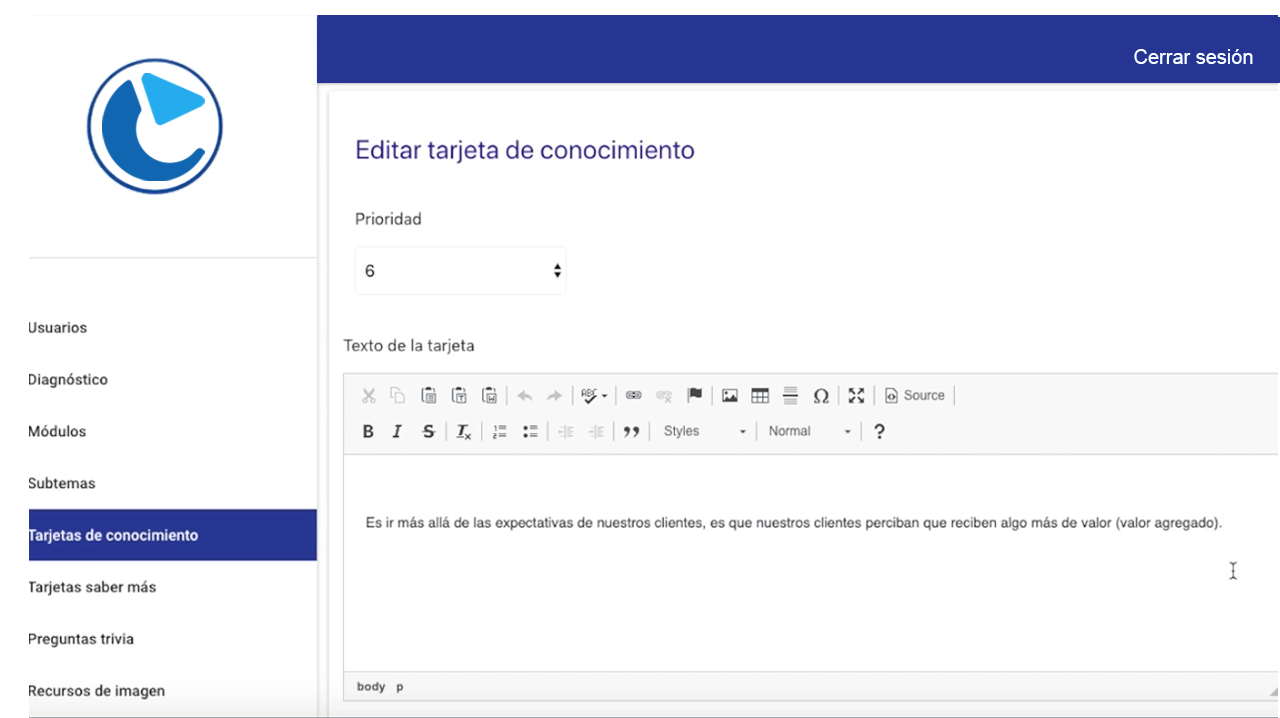Image resolution: width=1280 pixels, height=718 pixels.
Task: Click the Block Quote icon
Action: point(631,431)
